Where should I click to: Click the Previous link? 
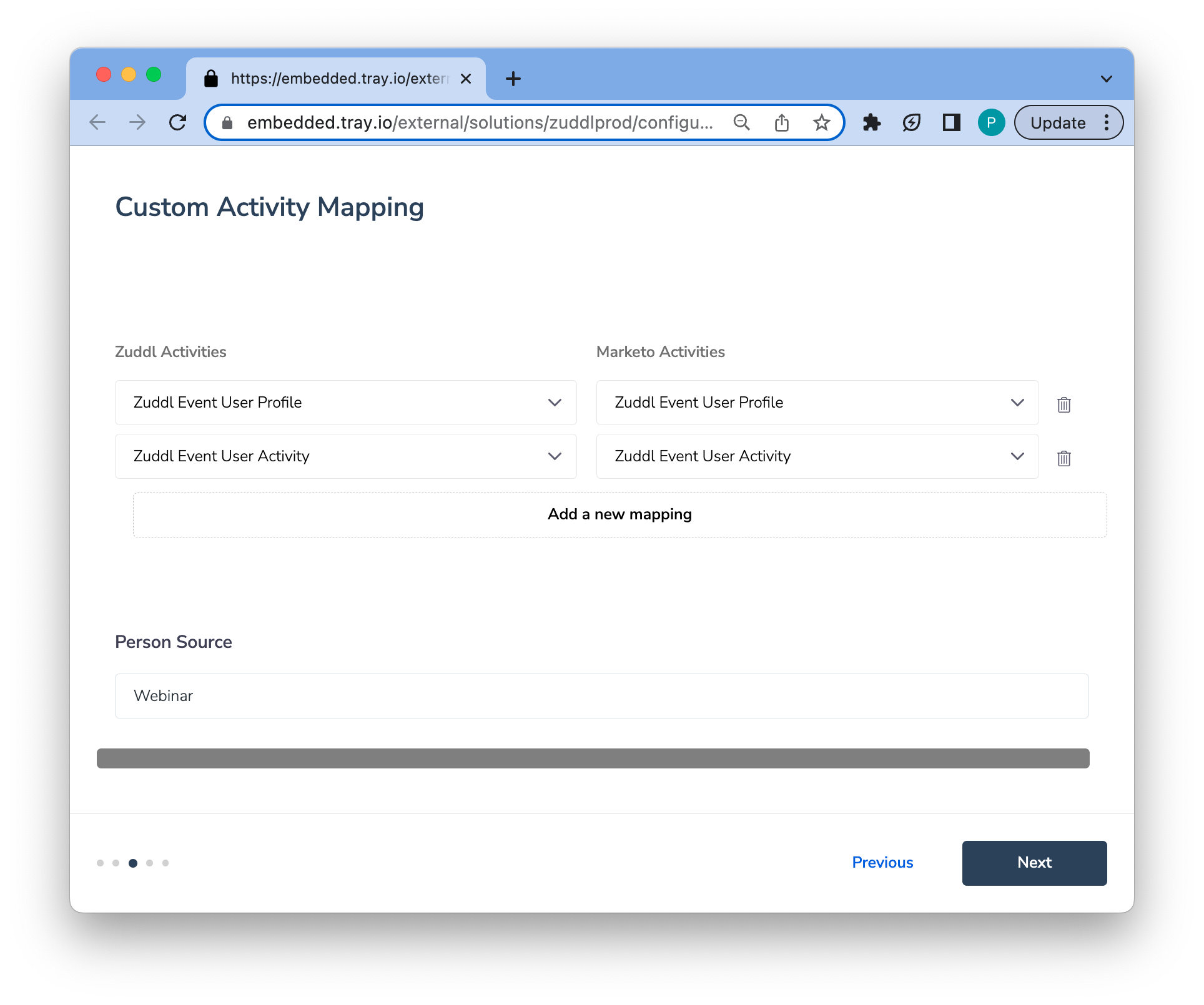click(882, 863)
